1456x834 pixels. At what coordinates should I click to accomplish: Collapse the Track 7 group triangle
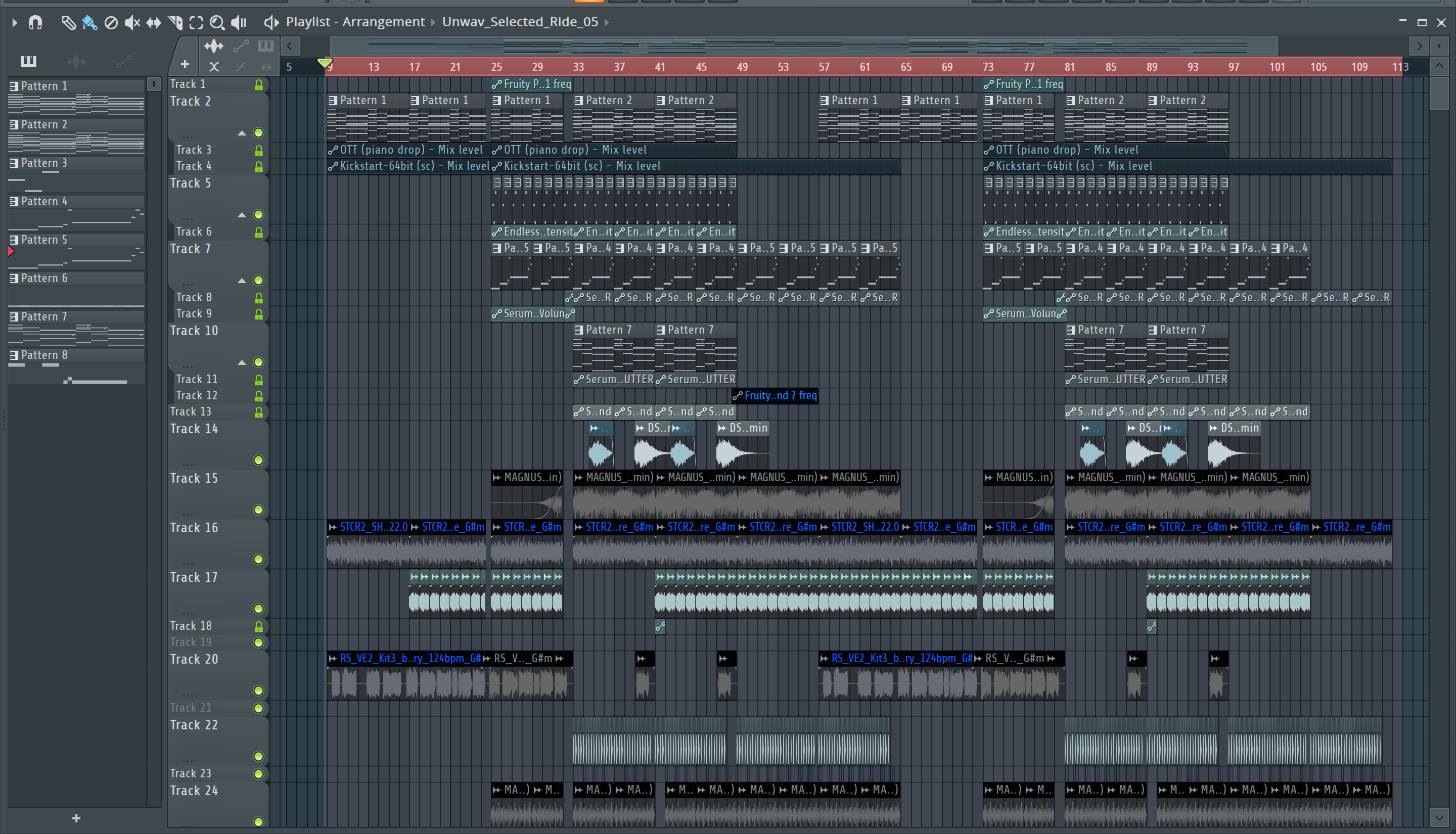[x=242, y=281]
